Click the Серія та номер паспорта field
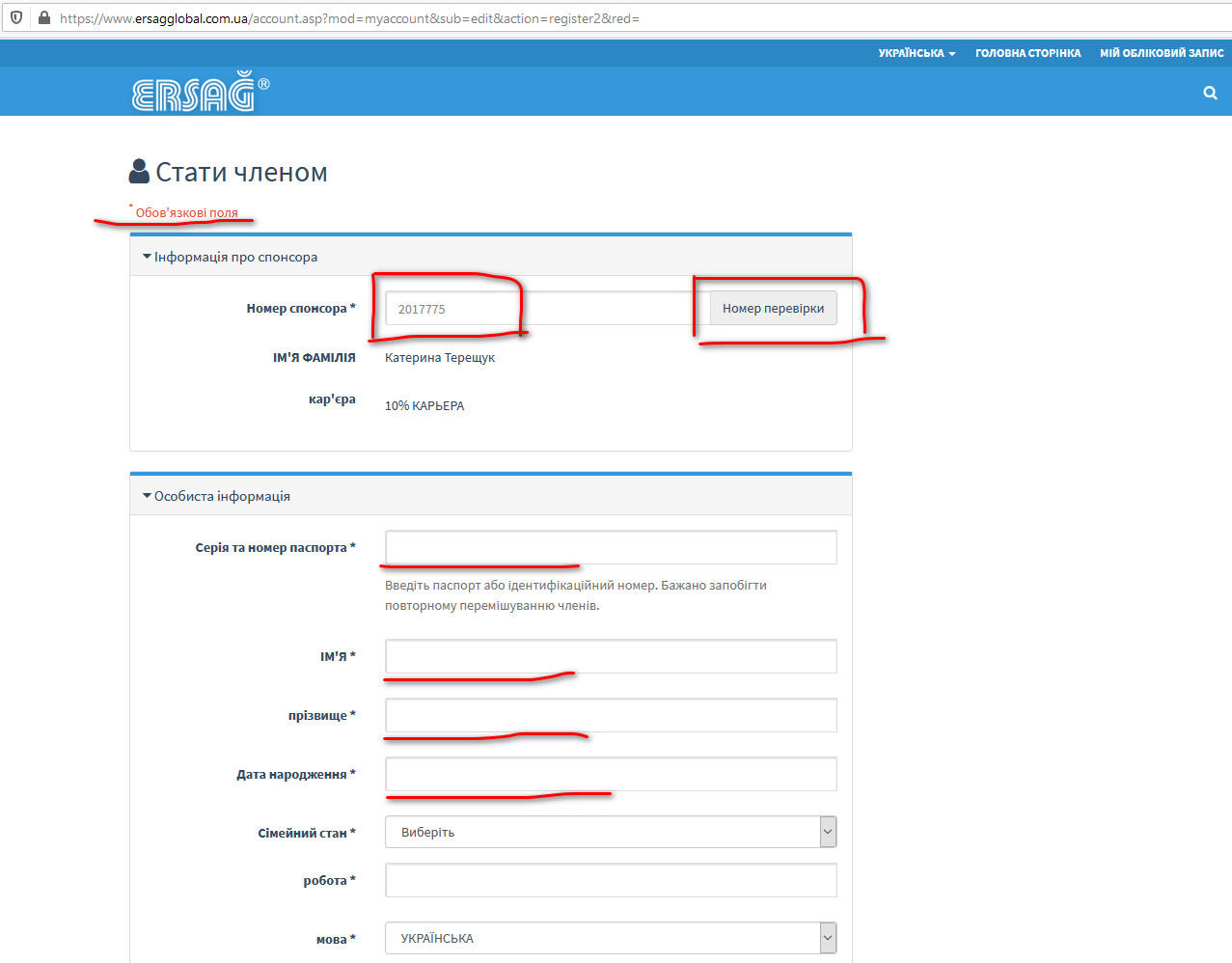 [x=610, y=547]
